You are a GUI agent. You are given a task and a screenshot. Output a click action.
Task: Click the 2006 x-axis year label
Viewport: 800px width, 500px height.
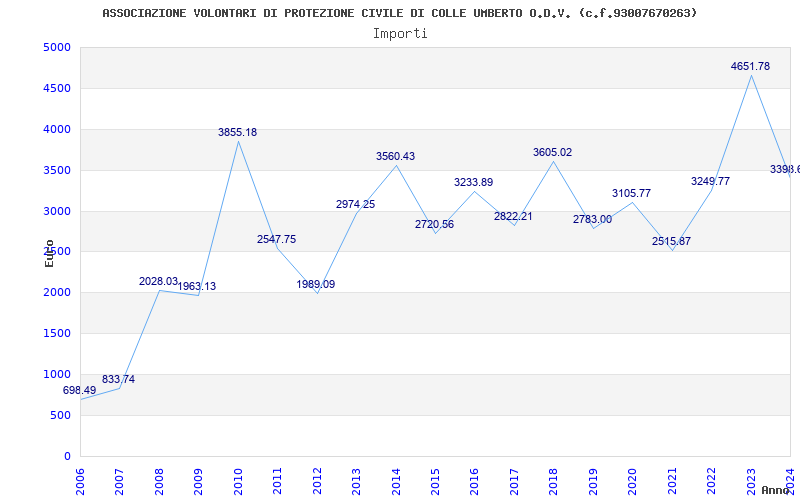80,482
